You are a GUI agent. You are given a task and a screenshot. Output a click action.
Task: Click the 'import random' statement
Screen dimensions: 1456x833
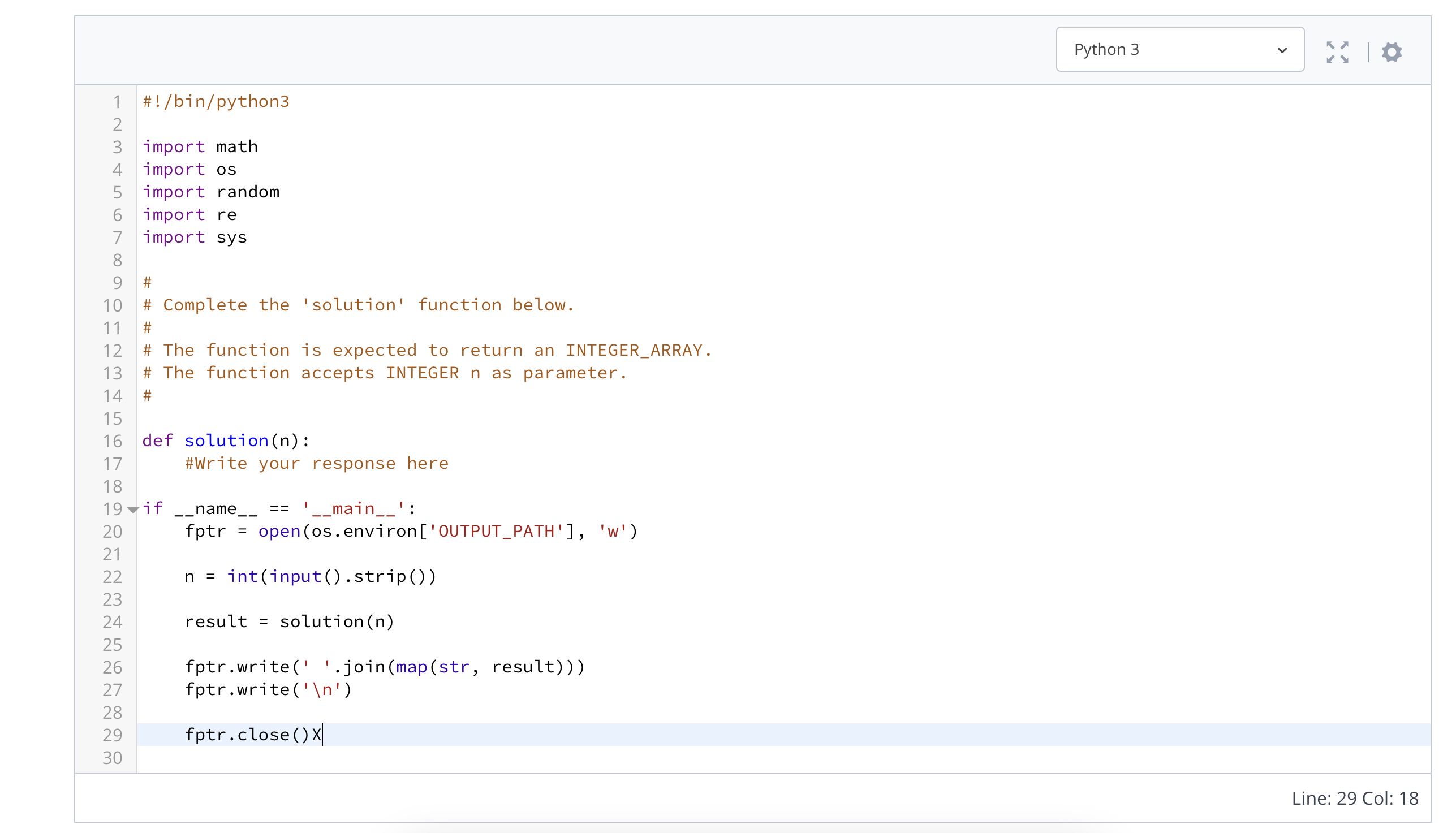(x=211, y=192)
